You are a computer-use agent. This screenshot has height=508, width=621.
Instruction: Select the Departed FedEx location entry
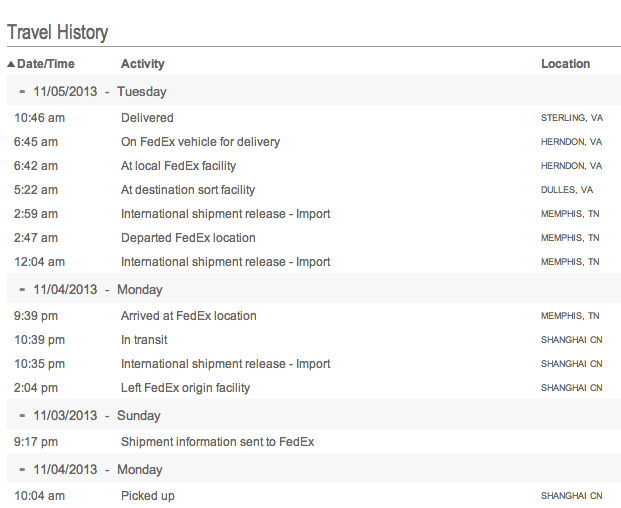tap(188, 238)
